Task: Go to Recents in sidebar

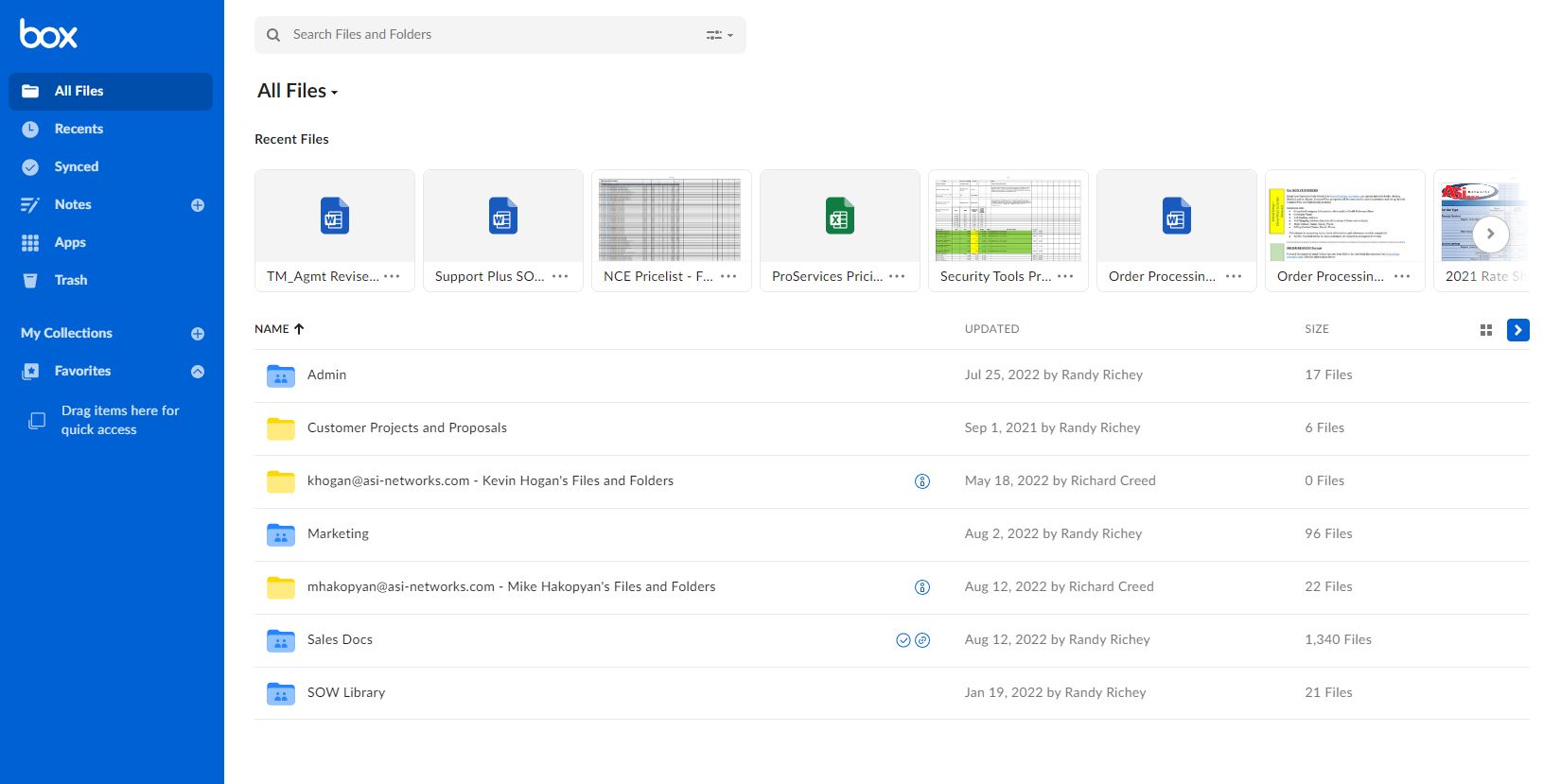Action: pos(79,129)
